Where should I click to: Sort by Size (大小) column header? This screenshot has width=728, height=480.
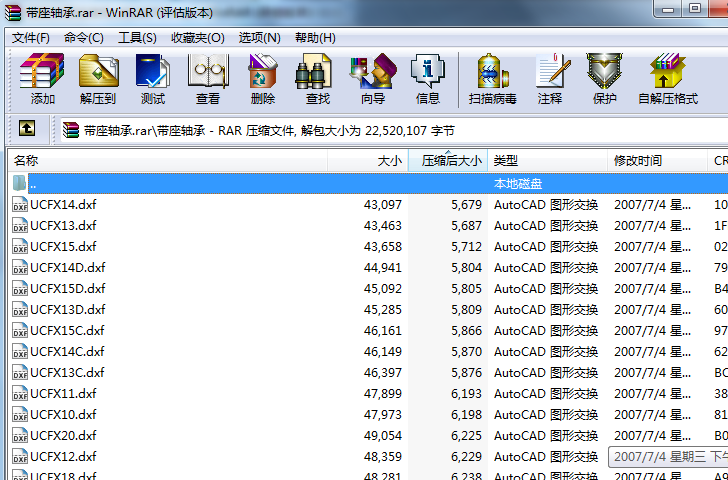tap(368, 161)
